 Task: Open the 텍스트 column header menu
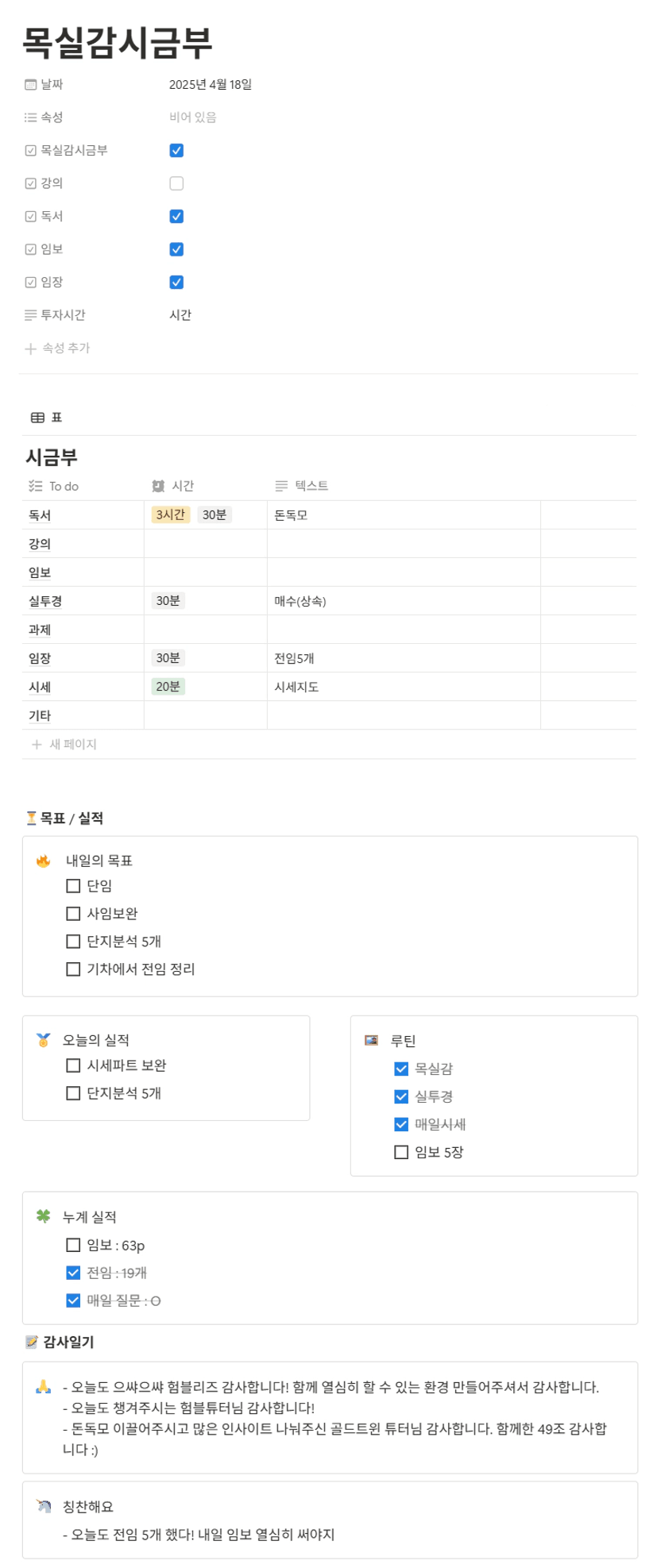(x=311, y=486)
